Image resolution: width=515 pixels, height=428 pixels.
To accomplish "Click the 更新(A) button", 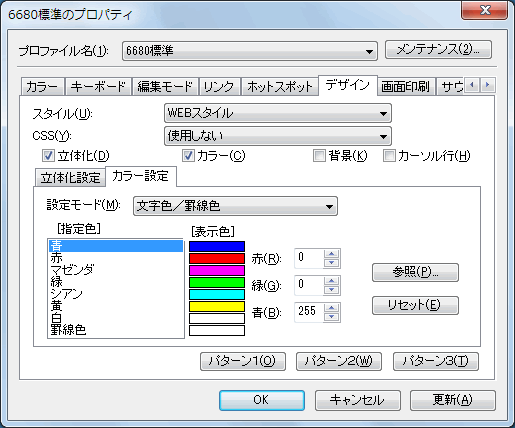I will 453,400.
